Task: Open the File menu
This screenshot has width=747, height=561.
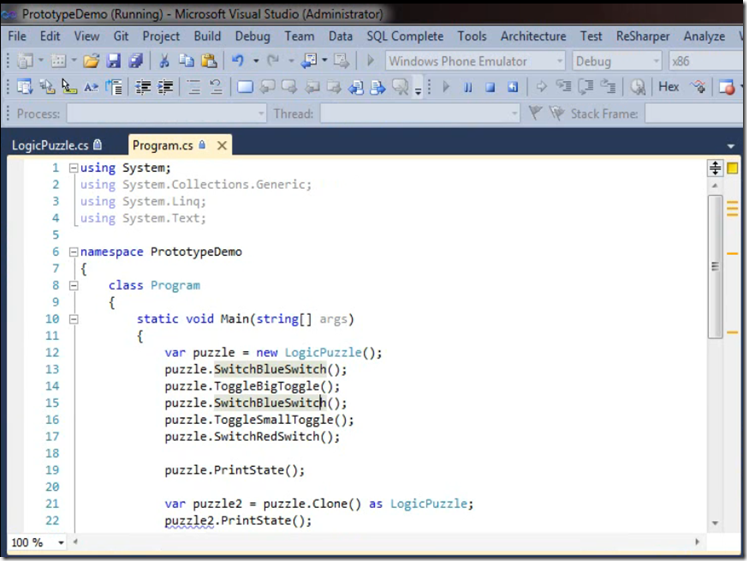Action: point(17,36)
